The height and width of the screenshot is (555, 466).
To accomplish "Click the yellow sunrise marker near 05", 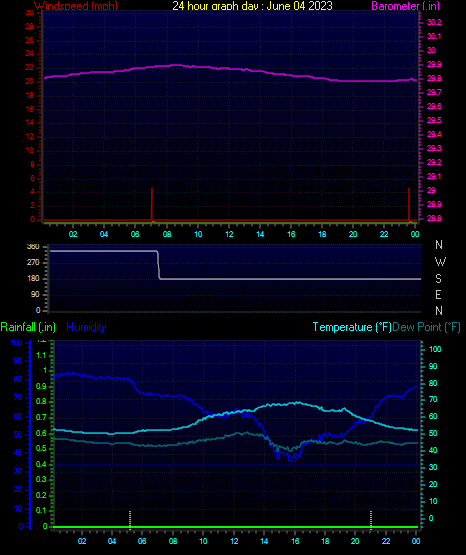I will [130, 520].
